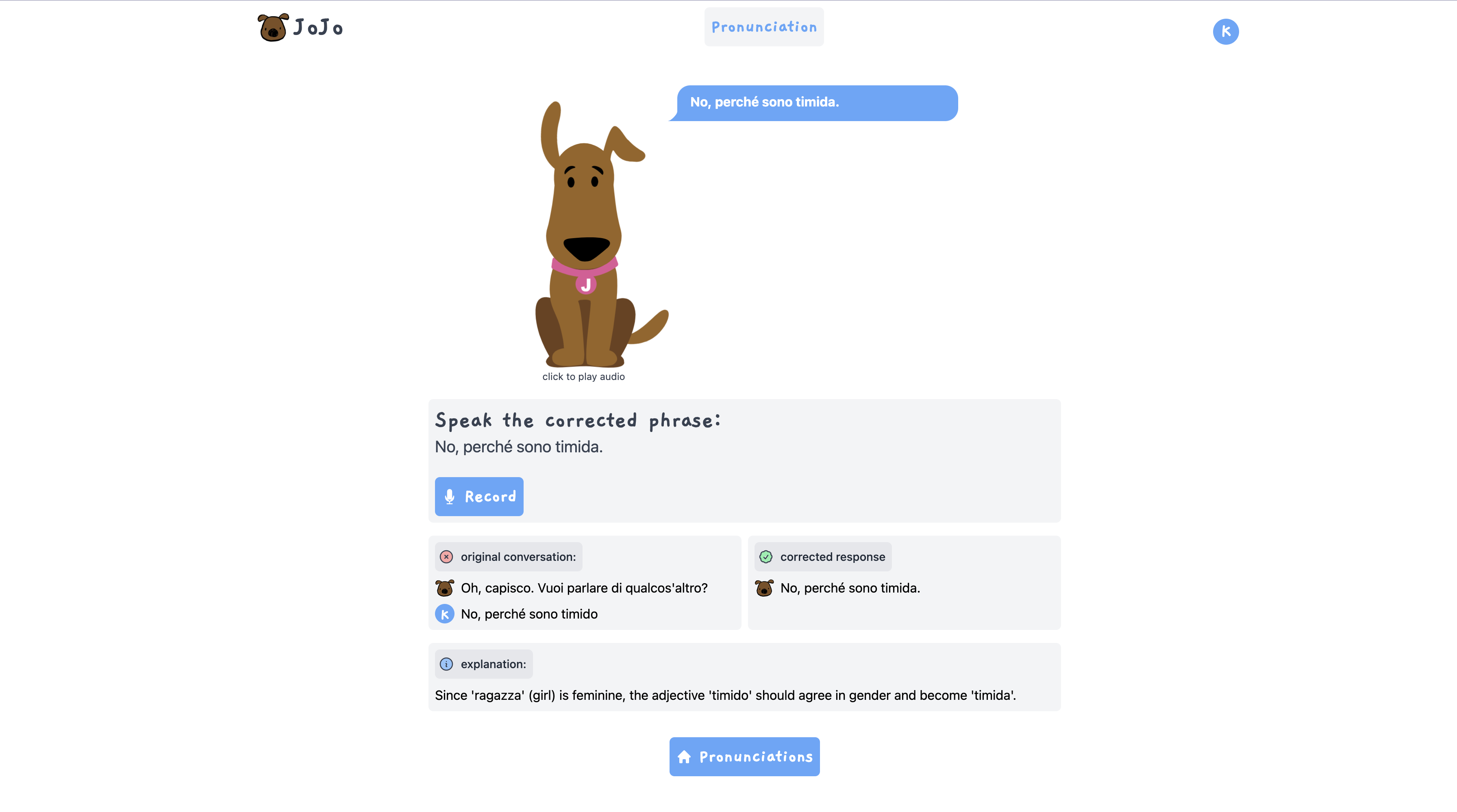
Task: Select the 'corrected response' label
Action: (x=833, y=556)
